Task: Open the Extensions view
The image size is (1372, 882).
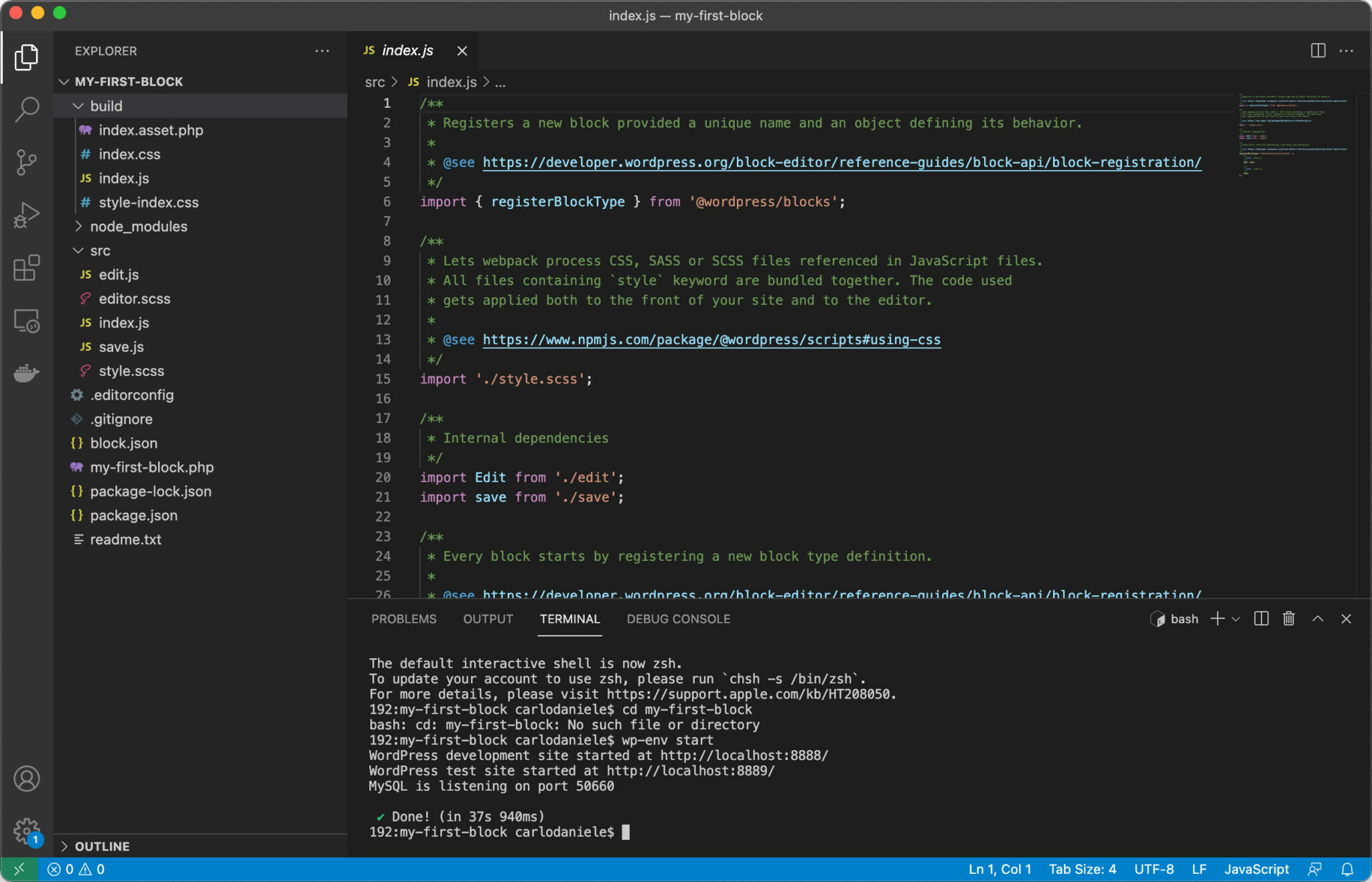Action: pos(26,267)
